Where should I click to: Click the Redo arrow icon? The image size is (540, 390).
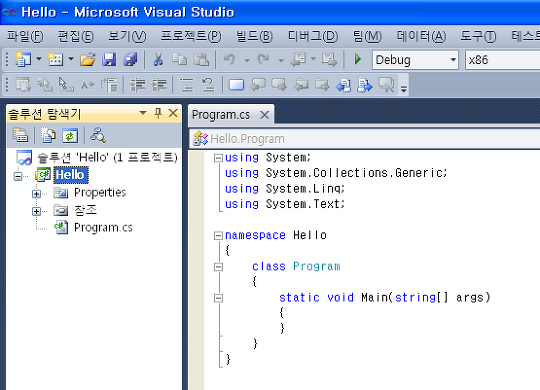tap(263, 60)
